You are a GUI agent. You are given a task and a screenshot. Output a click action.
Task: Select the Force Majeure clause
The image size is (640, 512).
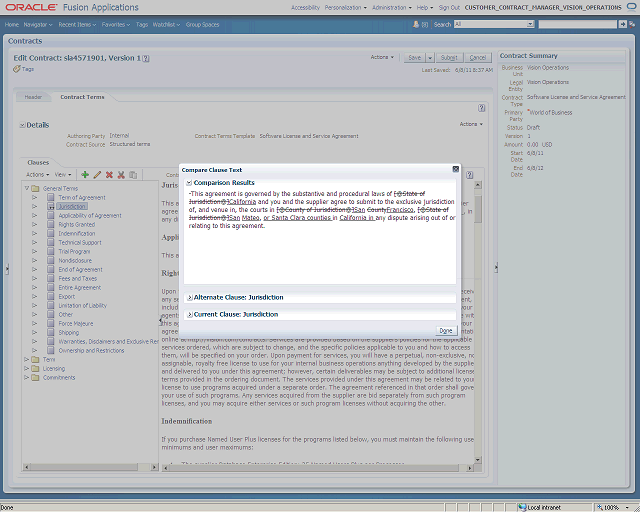coord(76,323)
